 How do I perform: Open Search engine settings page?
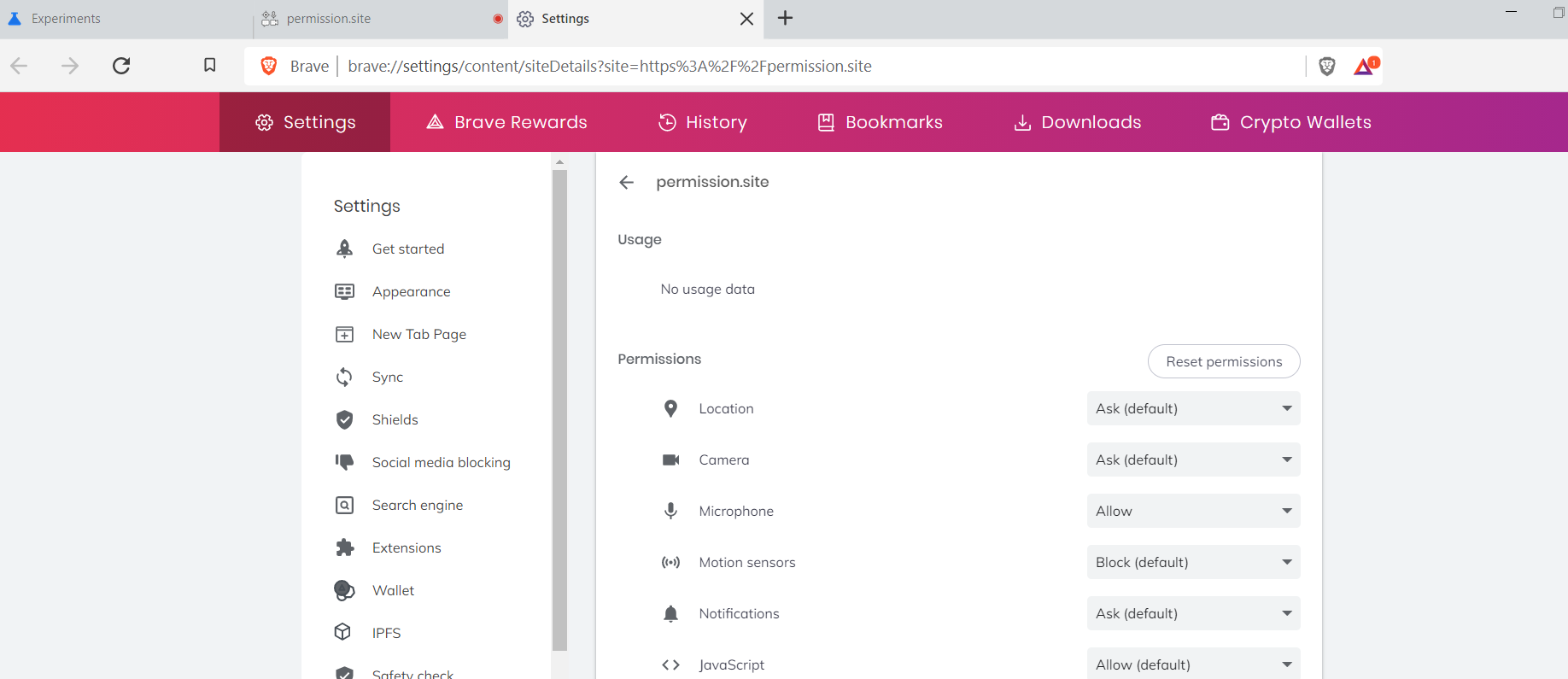pos(417,505)
